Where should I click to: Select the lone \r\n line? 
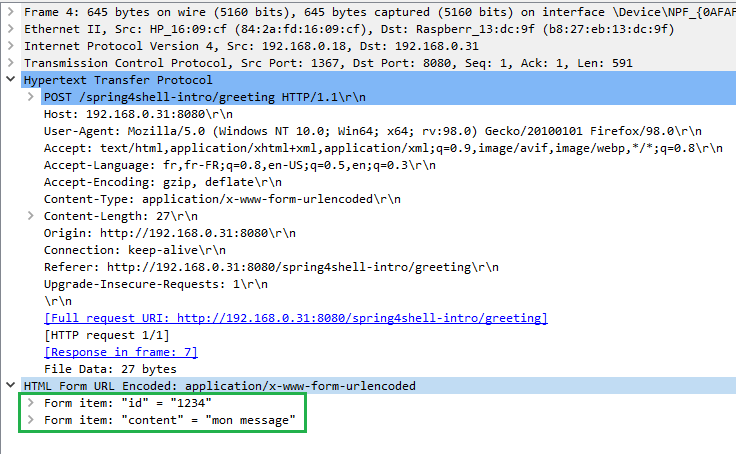[x=58, y=301]
